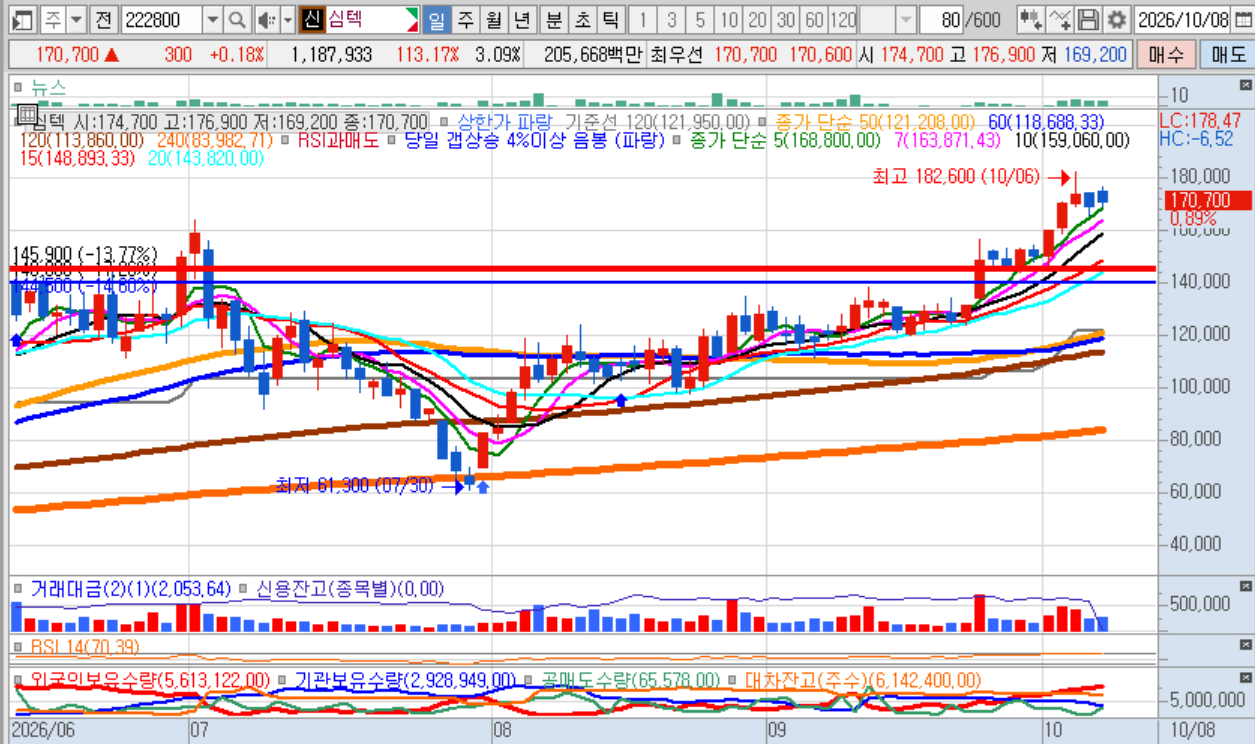Edit the date field 2026/10/08

click(1184, 19)
